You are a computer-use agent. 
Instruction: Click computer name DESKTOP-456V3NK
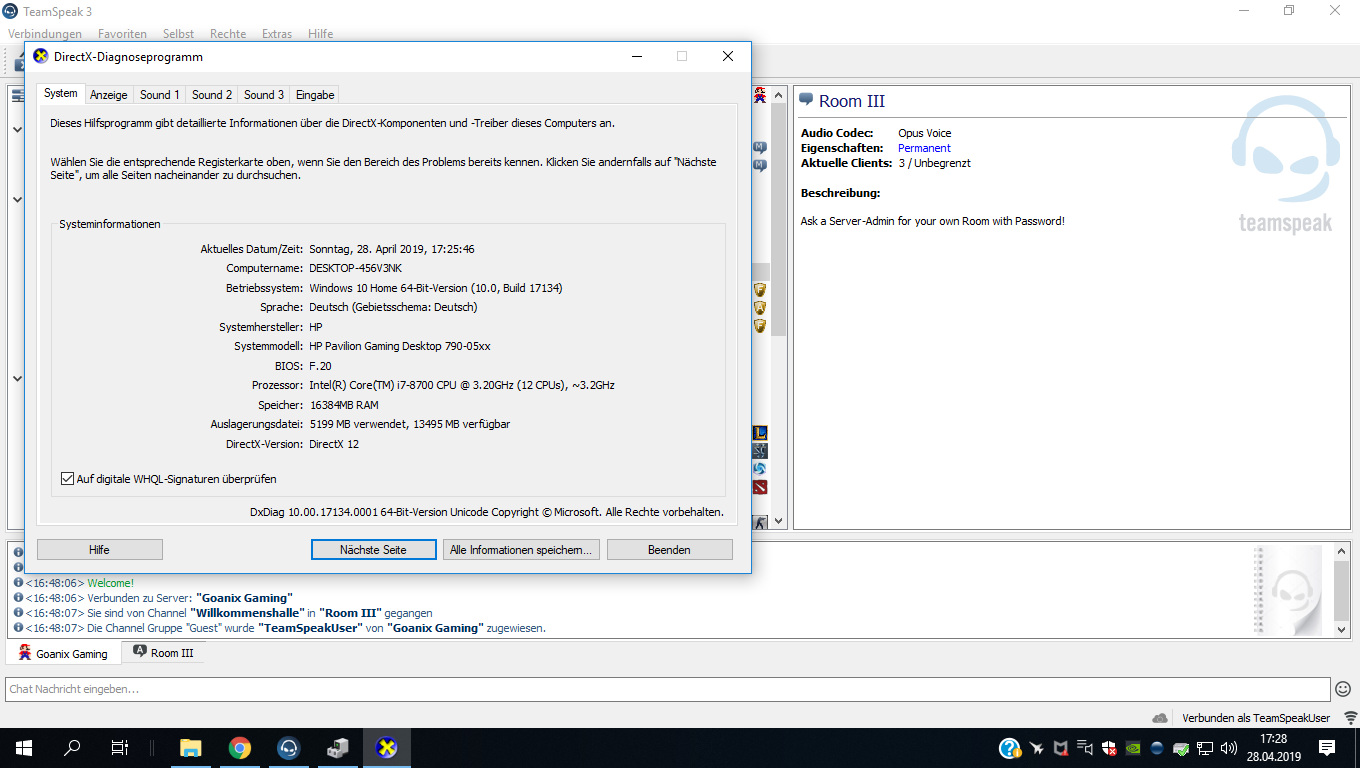[355, 268]
